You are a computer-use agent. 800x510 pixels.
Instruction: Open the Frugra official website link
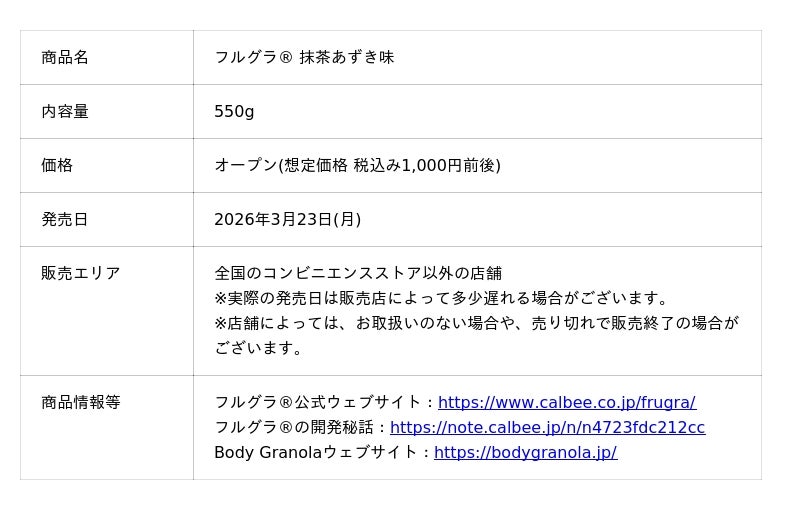coord(566,402)
